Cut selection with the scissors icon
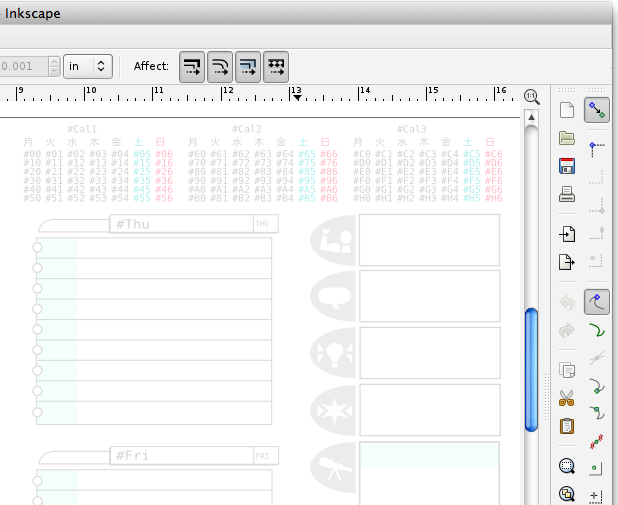 [x=567, y=398]
